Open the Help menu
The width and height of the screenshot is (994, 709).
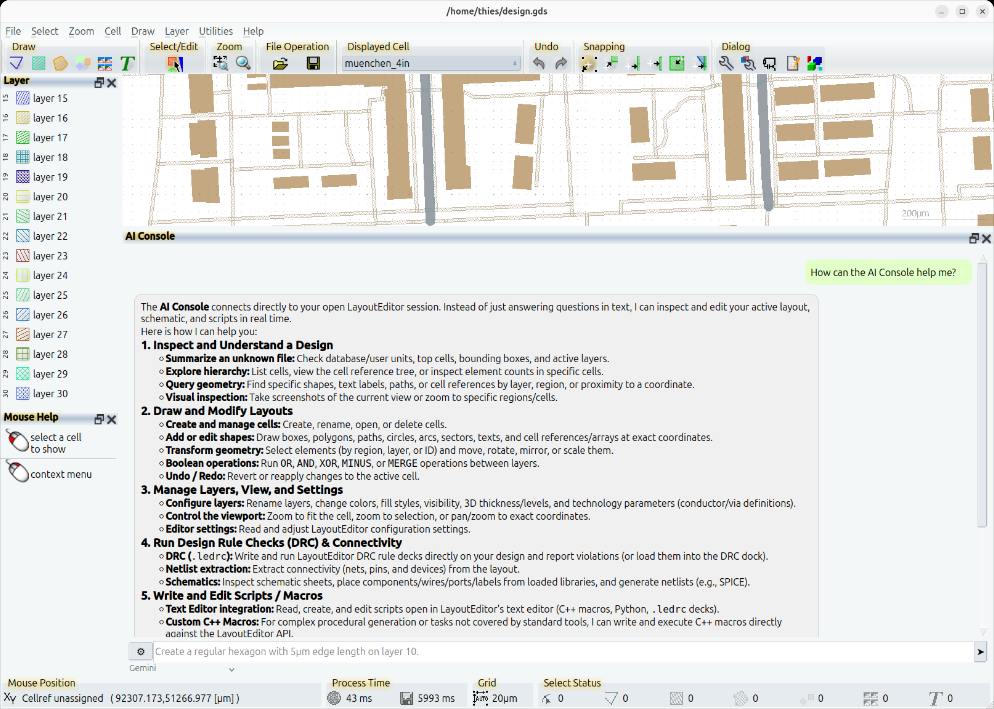pos(253,31)
